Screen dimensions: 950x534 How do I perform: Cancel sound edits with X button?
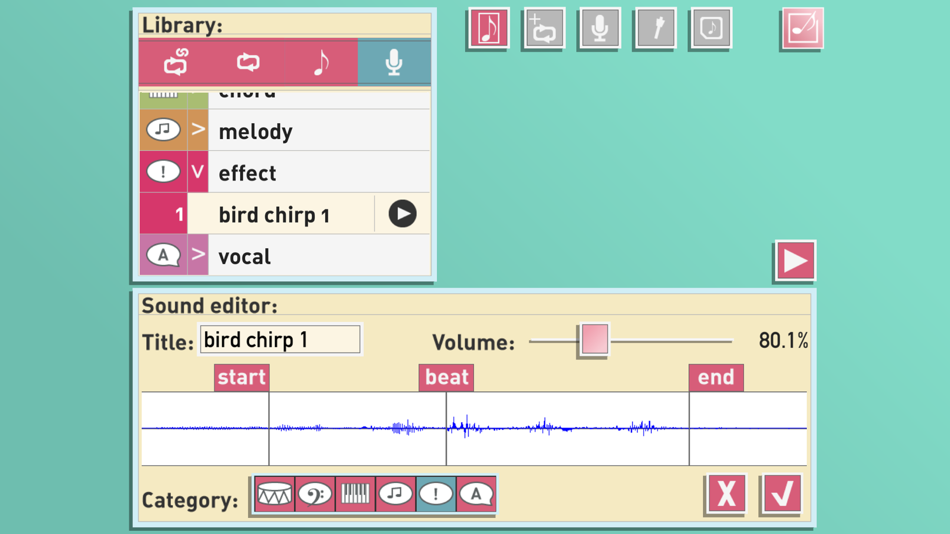tap(726, 494)
